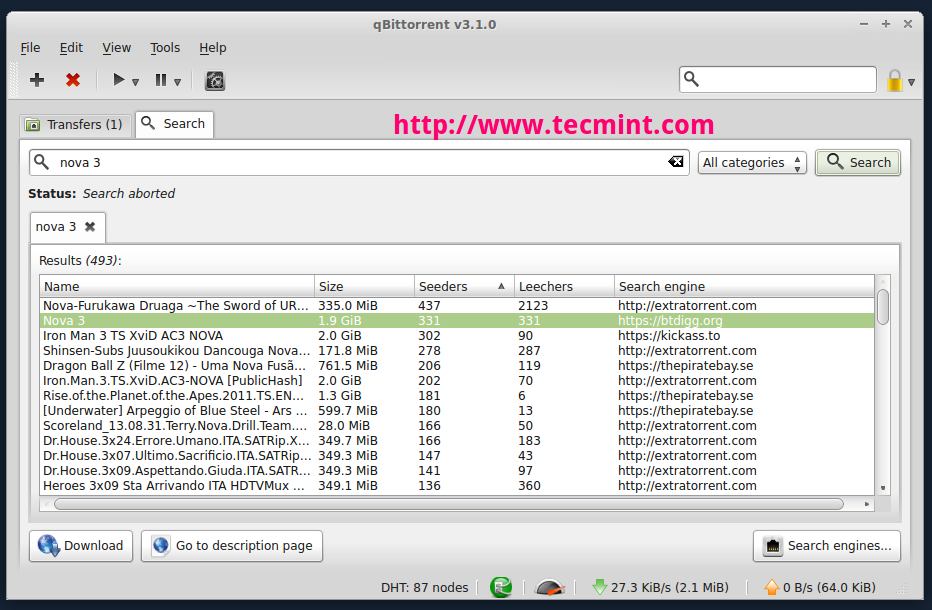Clear the search query text
This screenshot has width=932, height=610.
click(675, 162)
